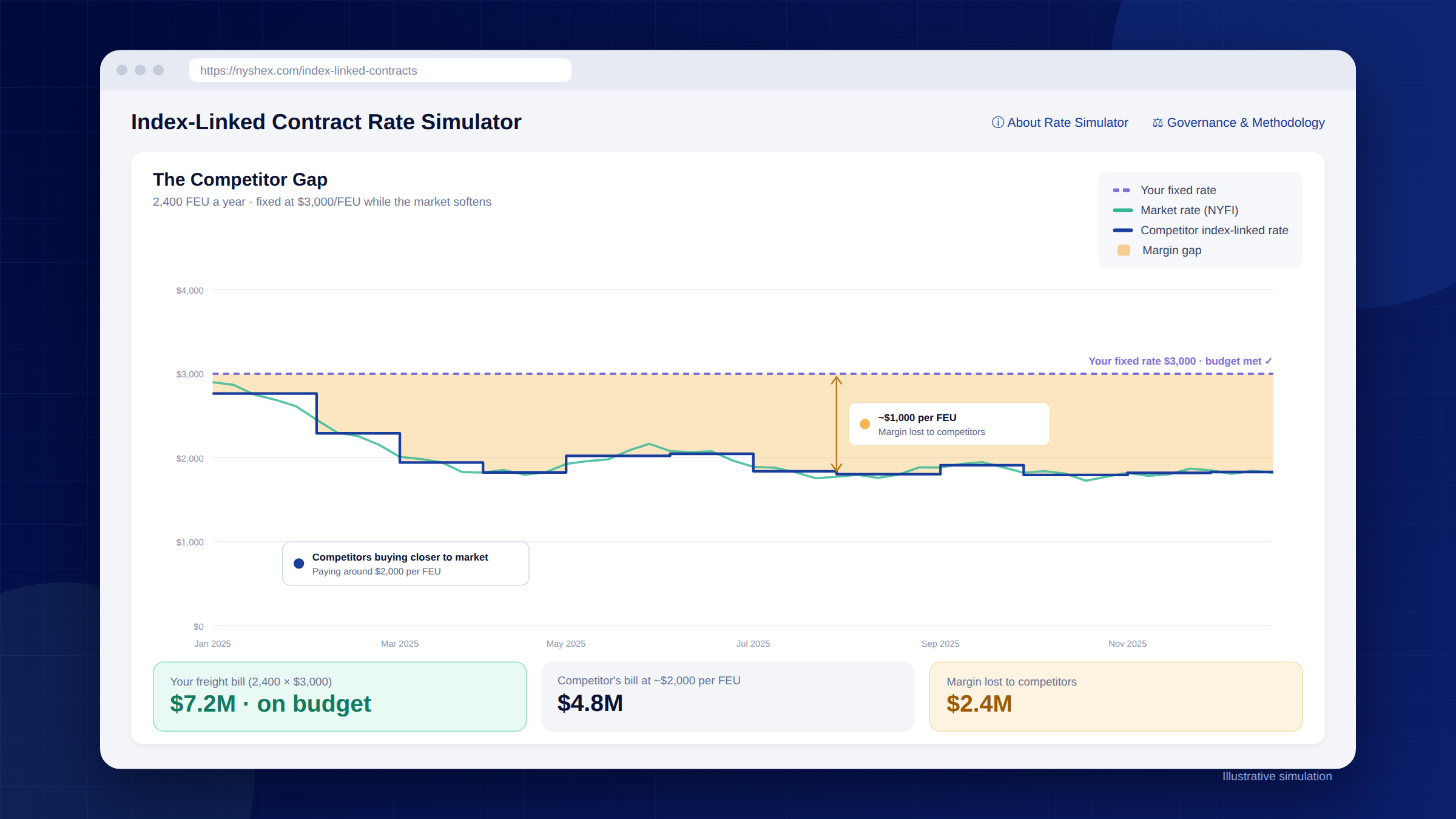1456x819 pixels.
Task: Select the 'Your freight bill' summary card
Action: (340, 696)
